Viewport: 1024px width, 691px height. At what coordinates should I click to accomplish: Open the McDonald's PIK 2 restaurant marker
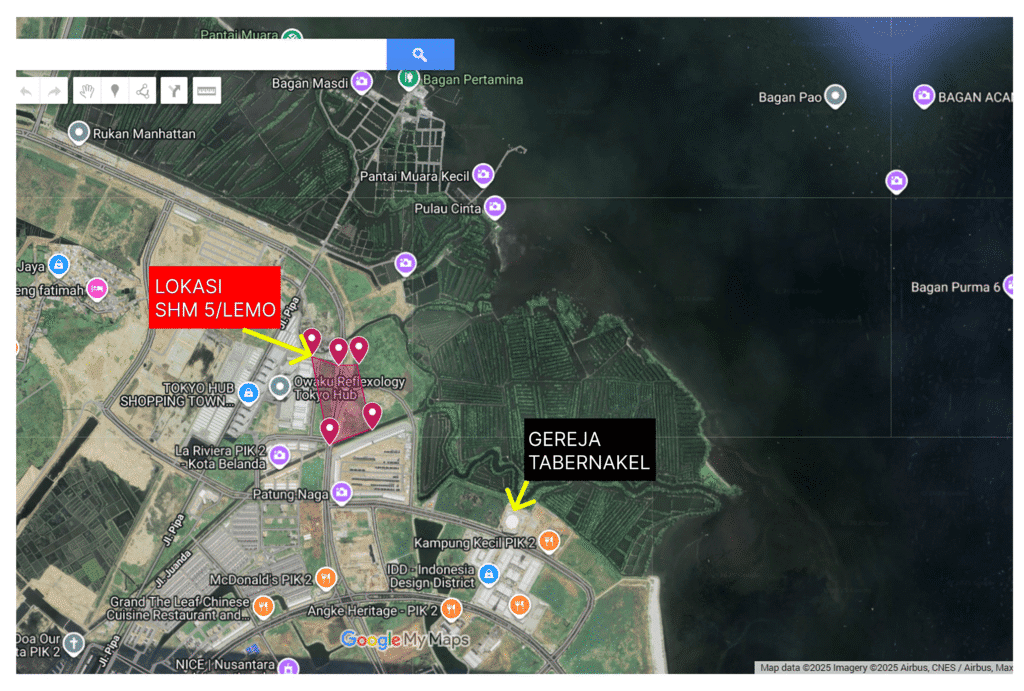[325, 578]
